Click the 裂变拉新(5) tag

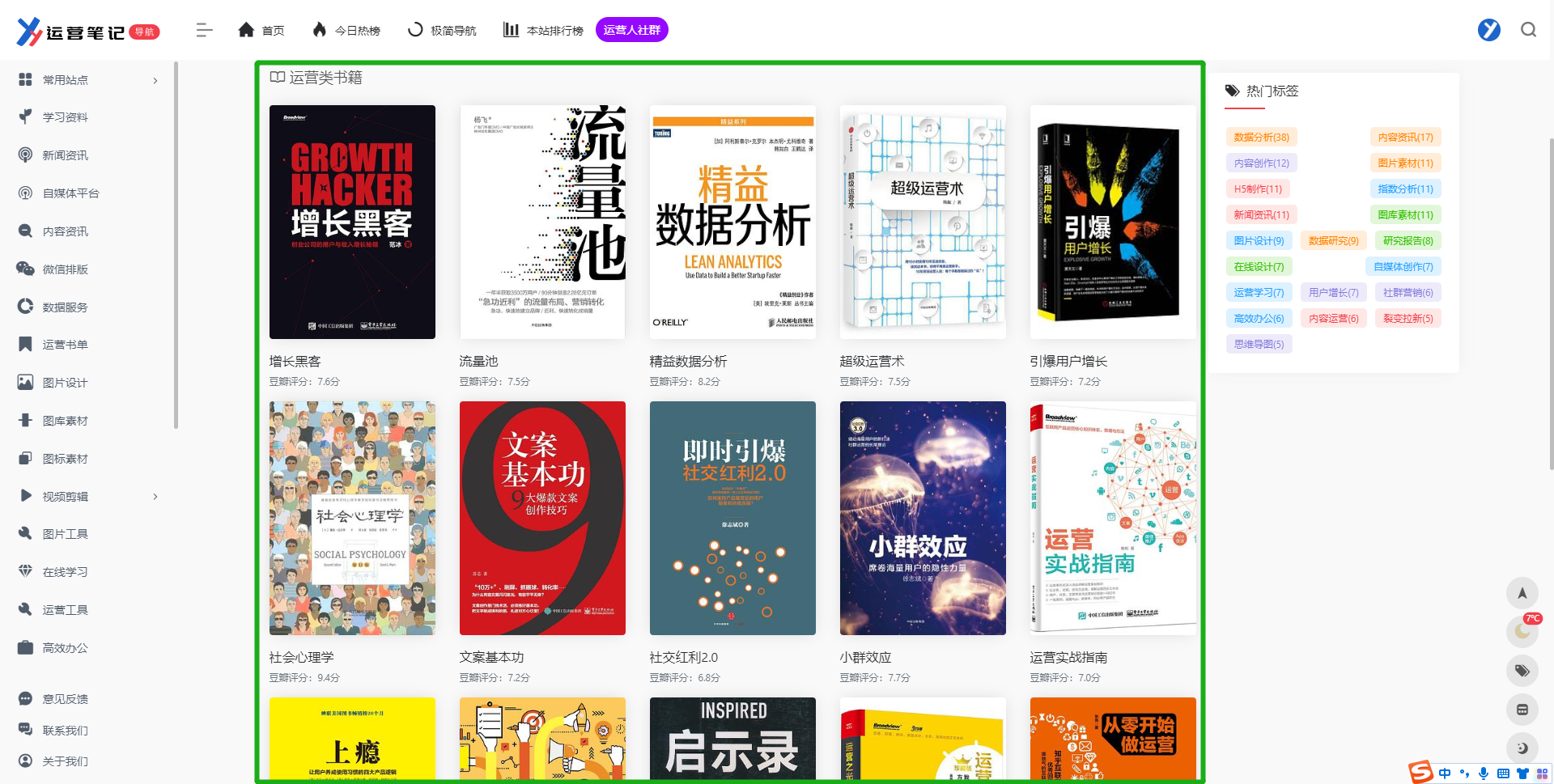click(1408, 319)
